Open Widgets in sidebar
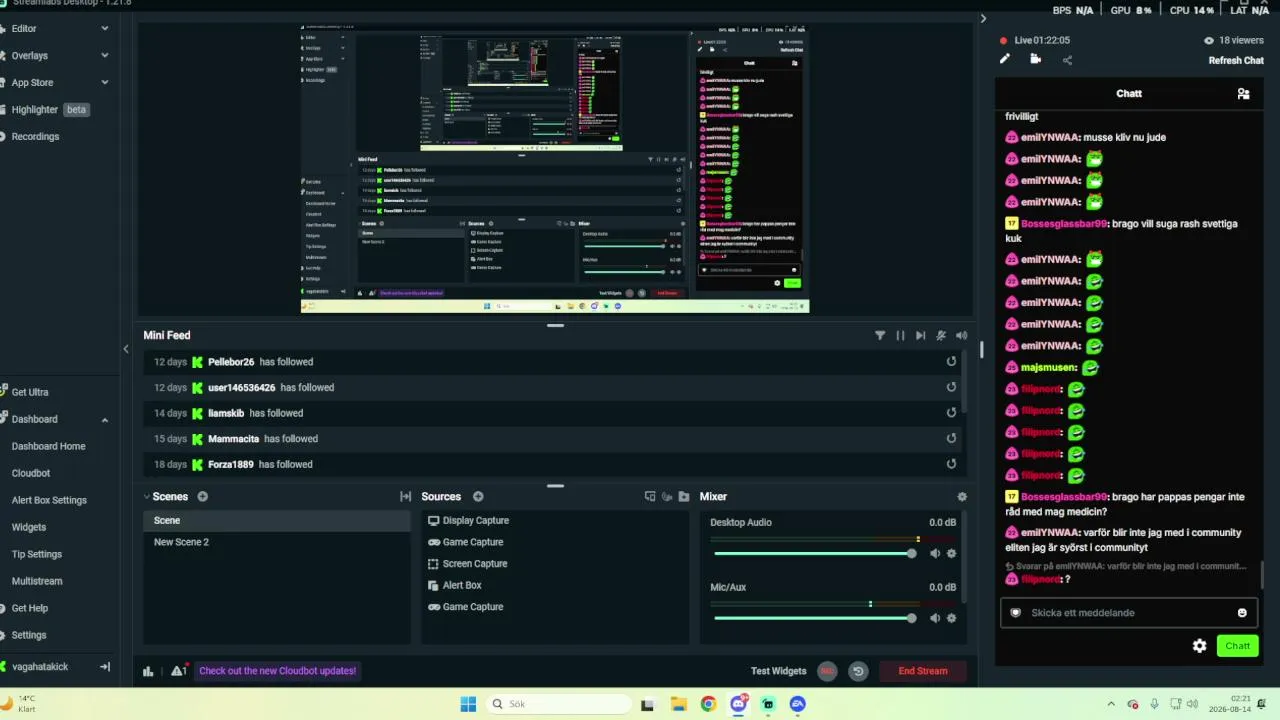 (x=29, y=527)
